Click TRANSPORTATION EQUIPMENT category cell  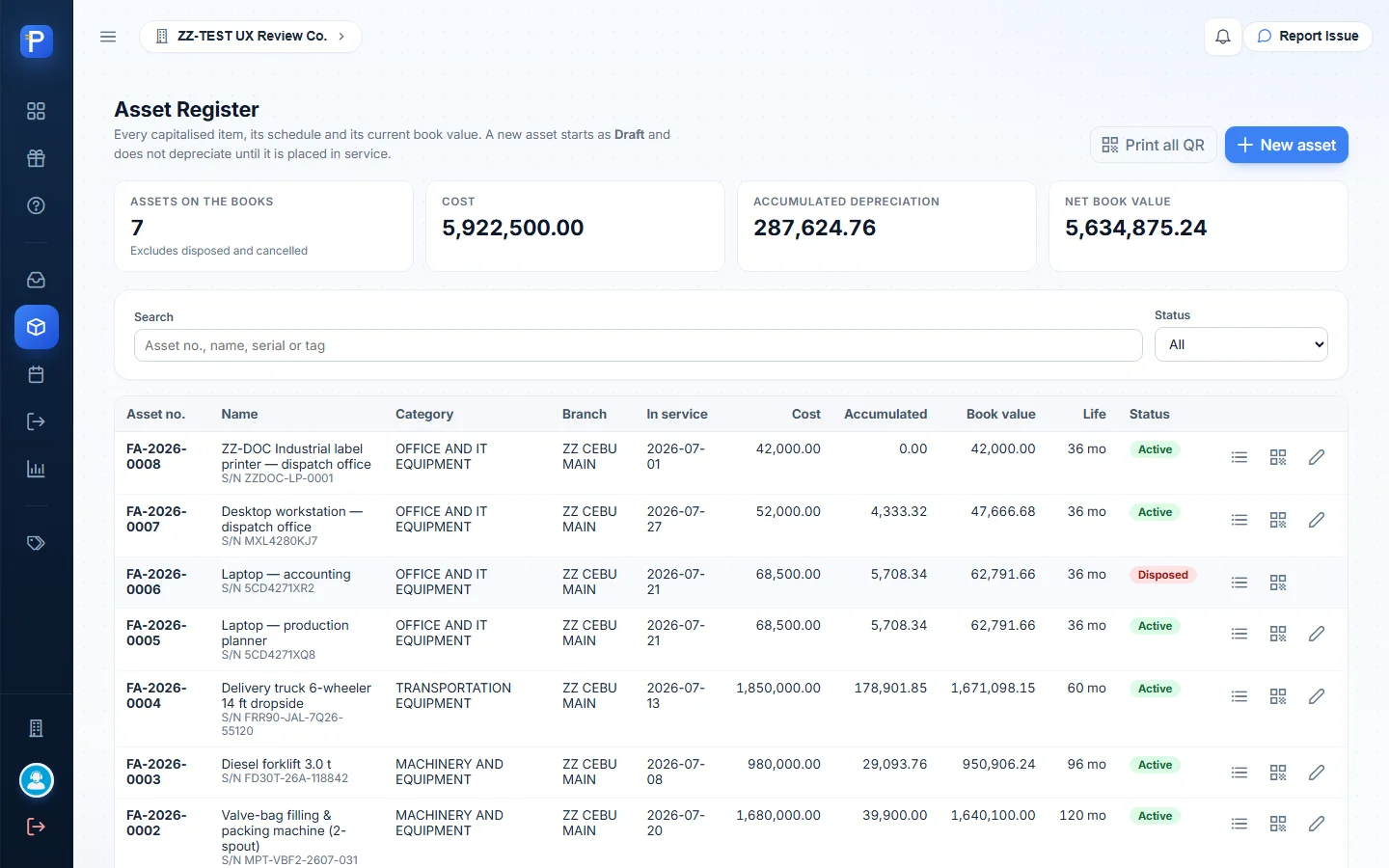(x=453, y=695)
